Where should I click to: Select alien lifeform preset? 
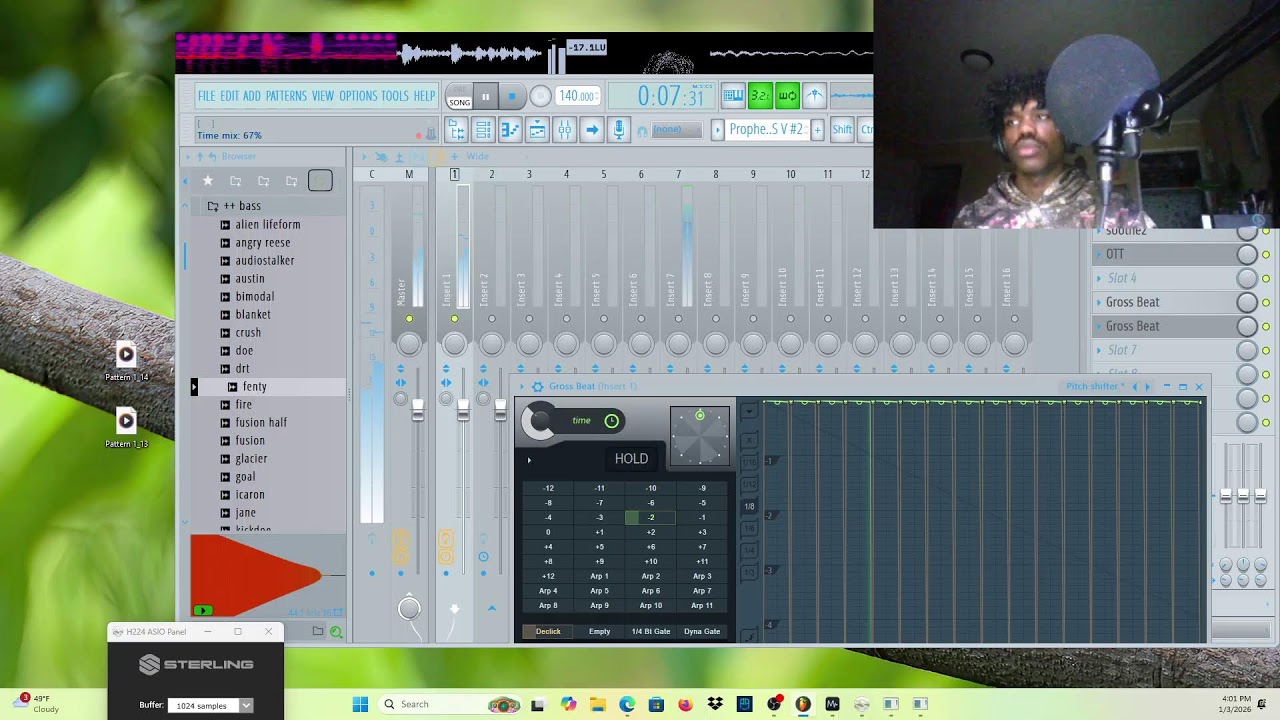point(268,224)
